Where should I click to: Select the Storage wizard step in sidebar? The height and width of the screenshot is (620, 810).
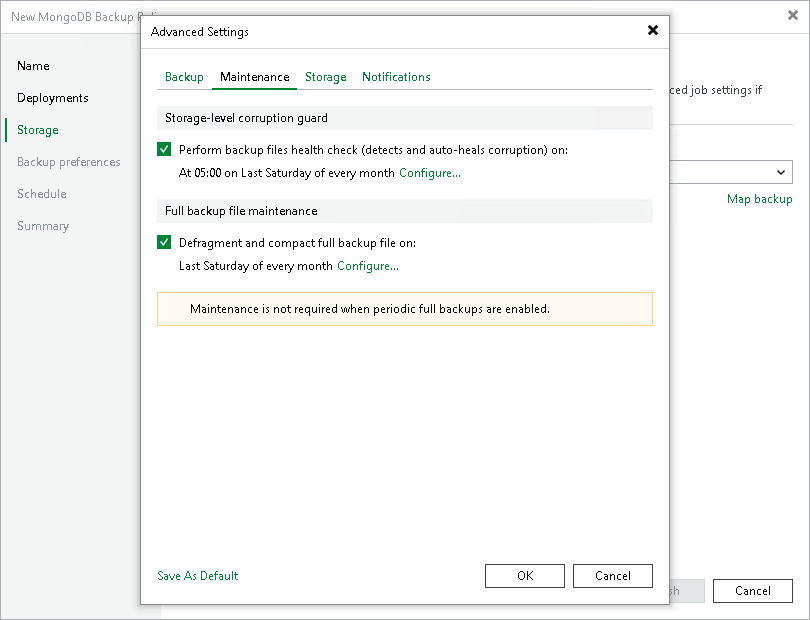coord(38,130)
